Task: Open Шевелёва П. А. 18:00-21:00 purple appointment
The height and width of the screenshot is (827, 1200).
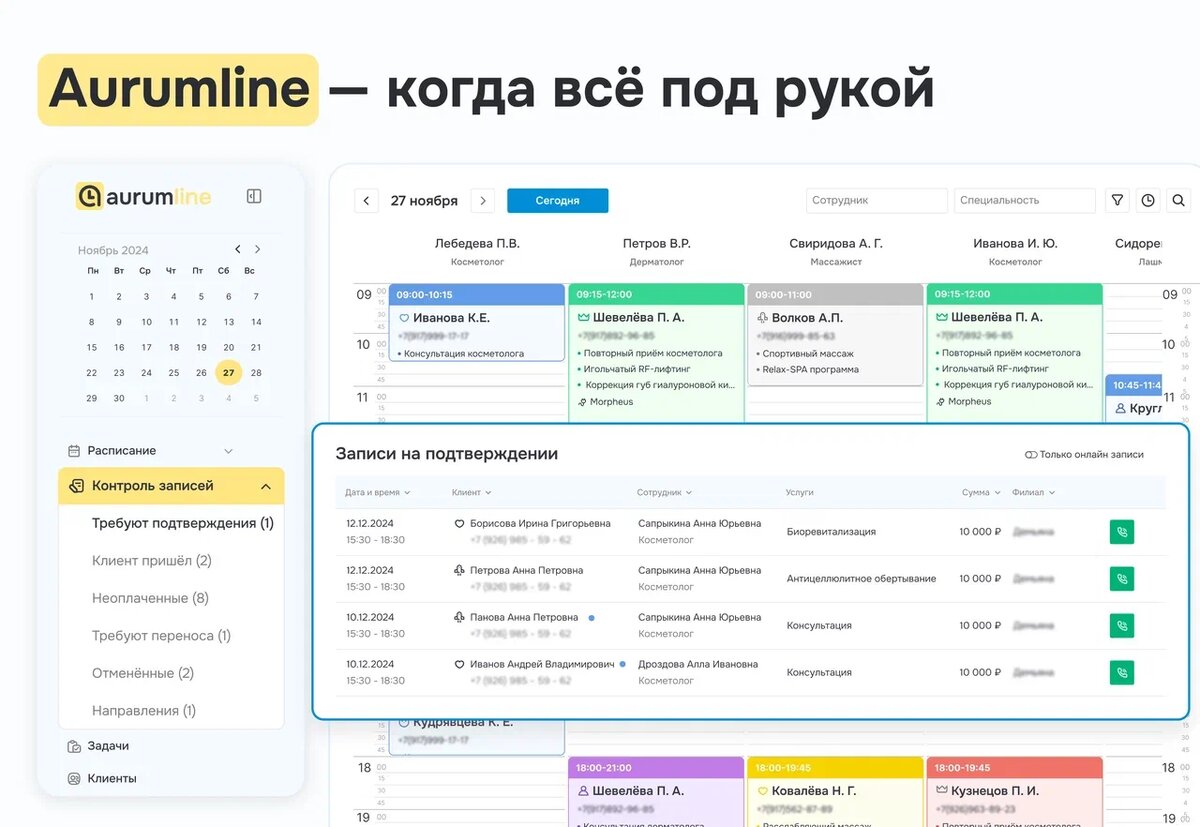Action: [x=656, y=791]
